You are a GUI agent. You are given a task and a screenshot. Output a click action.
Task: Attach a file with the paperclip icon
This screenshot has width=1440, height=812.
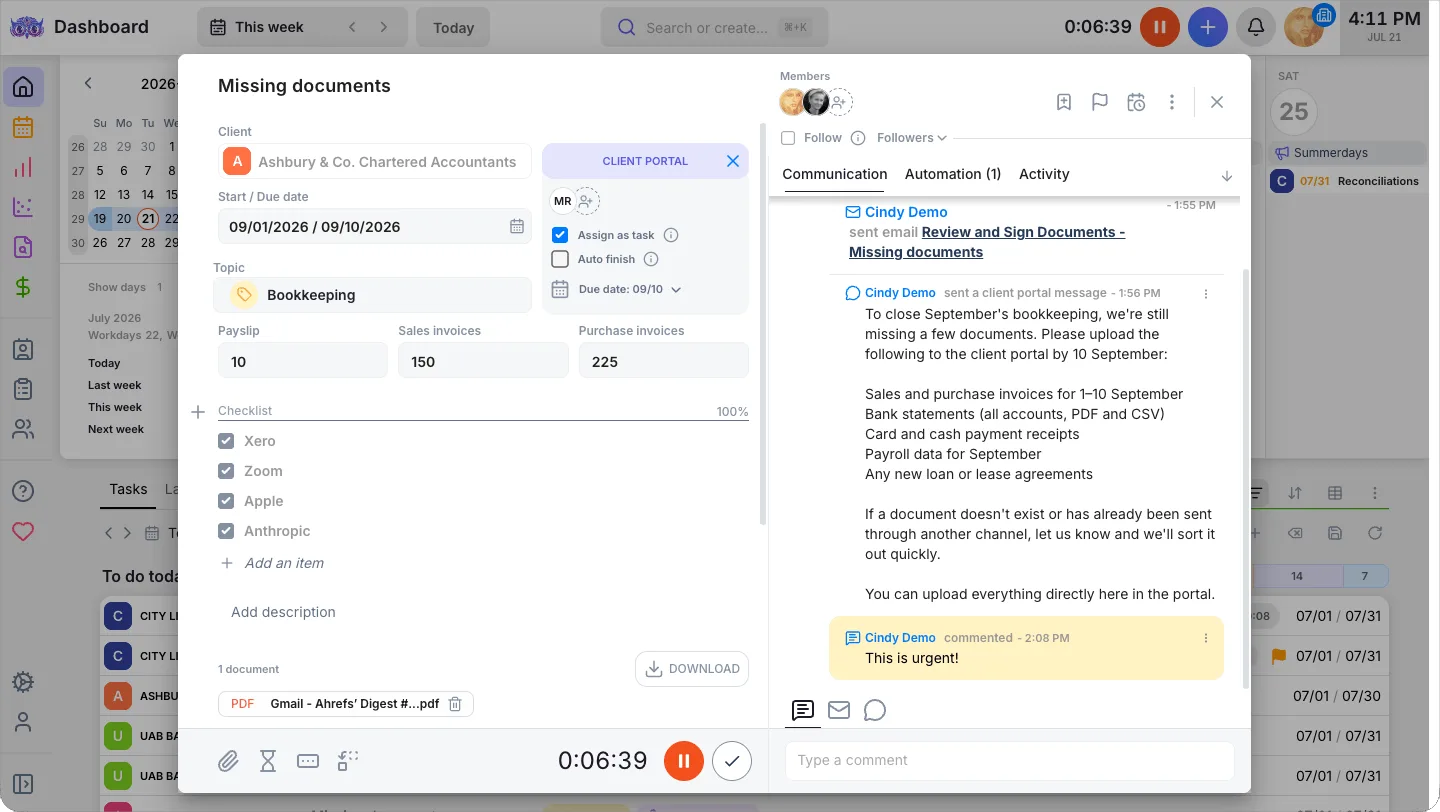coord(228,761)
